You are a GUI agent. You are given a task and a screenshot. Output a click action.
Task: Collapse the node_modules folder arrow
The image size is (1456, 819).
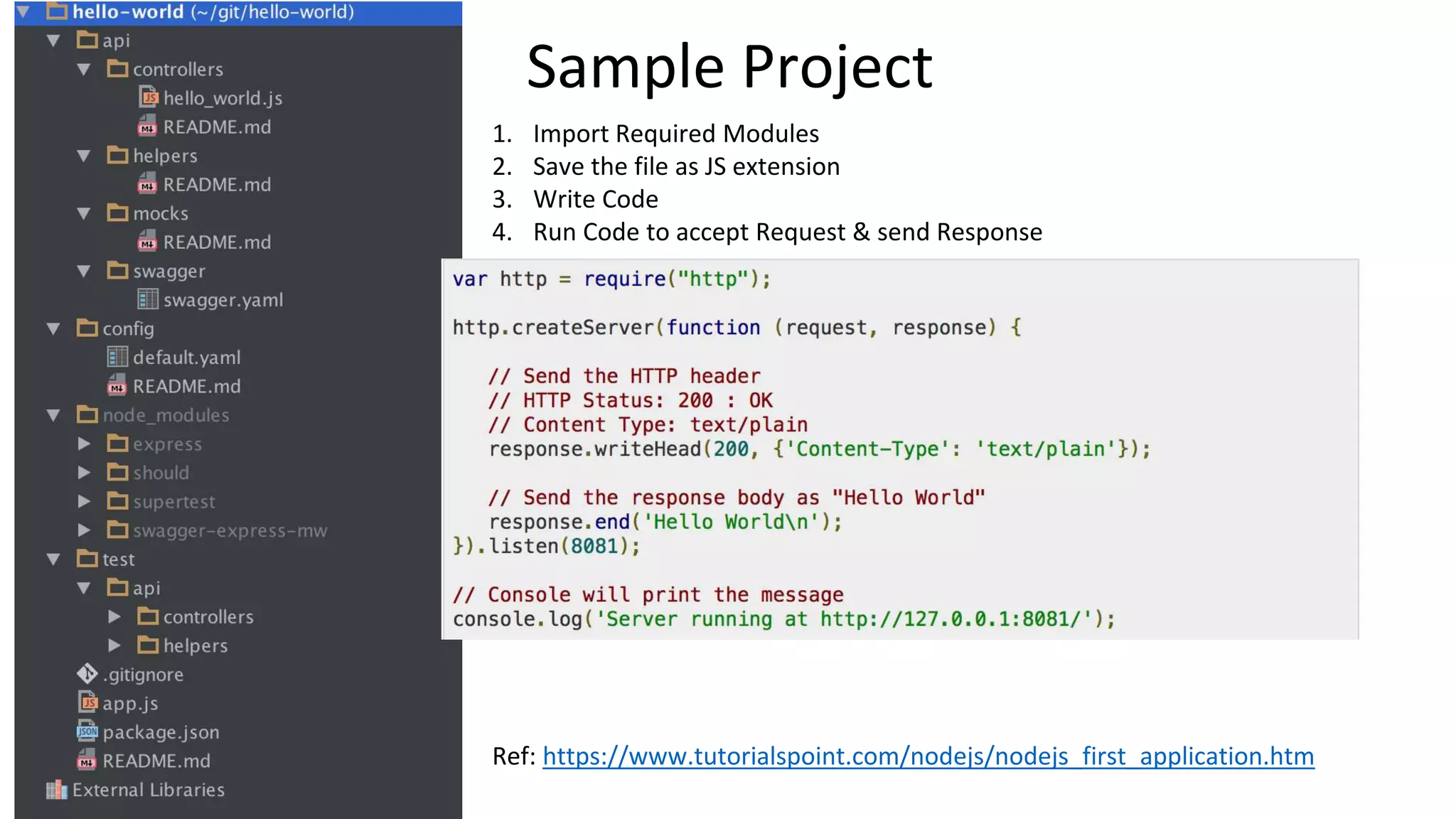point(53,415)
